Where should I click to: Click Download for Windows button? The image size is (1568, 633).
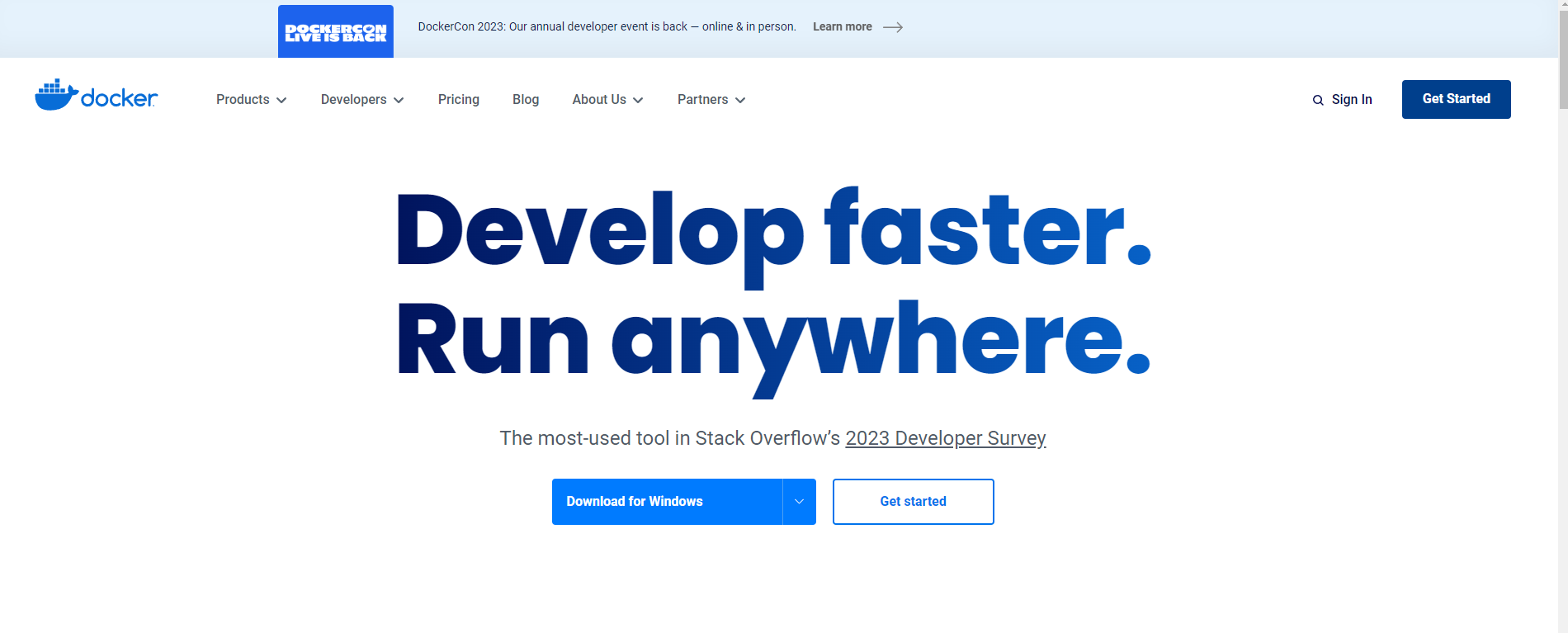click(x=667, y=502)
